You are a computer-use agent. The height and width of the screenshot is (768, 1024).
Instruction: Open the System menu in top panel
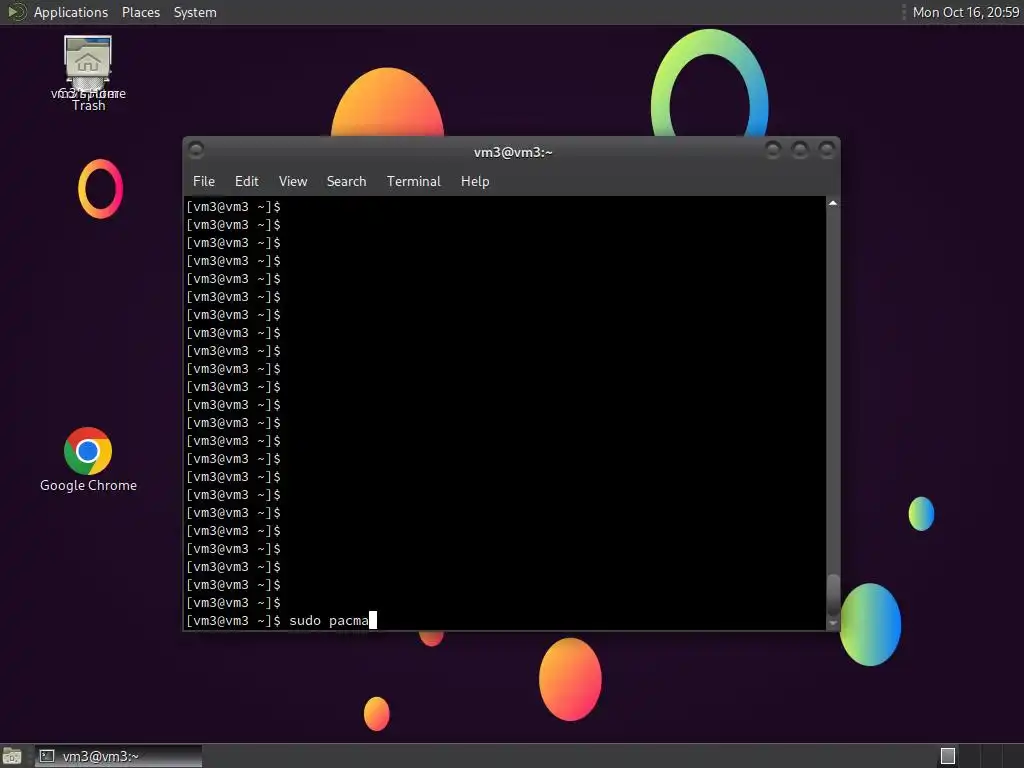pos(195,12)
